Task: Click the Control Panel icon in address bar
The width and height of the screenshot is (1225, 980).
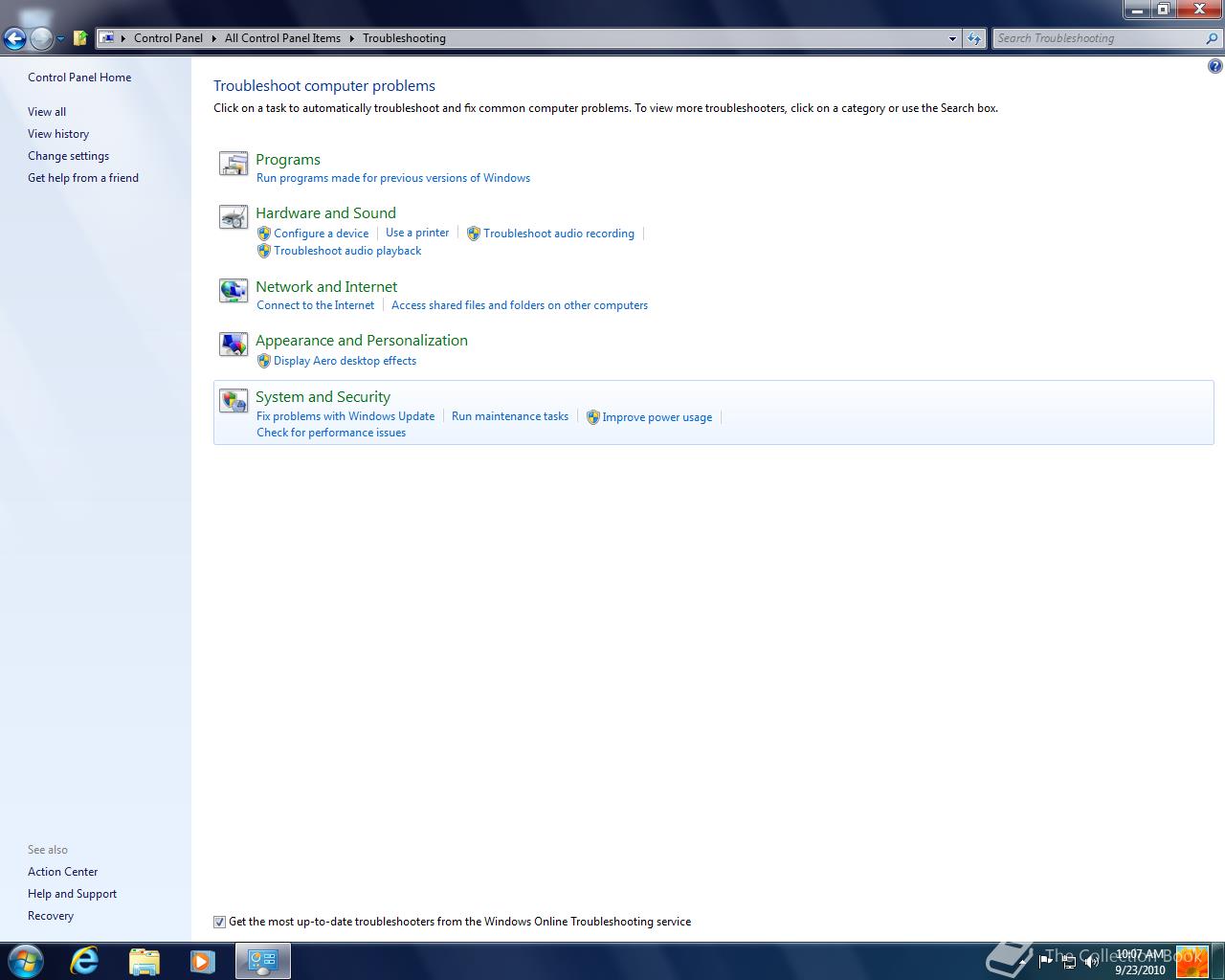Action: click(107, 38)
